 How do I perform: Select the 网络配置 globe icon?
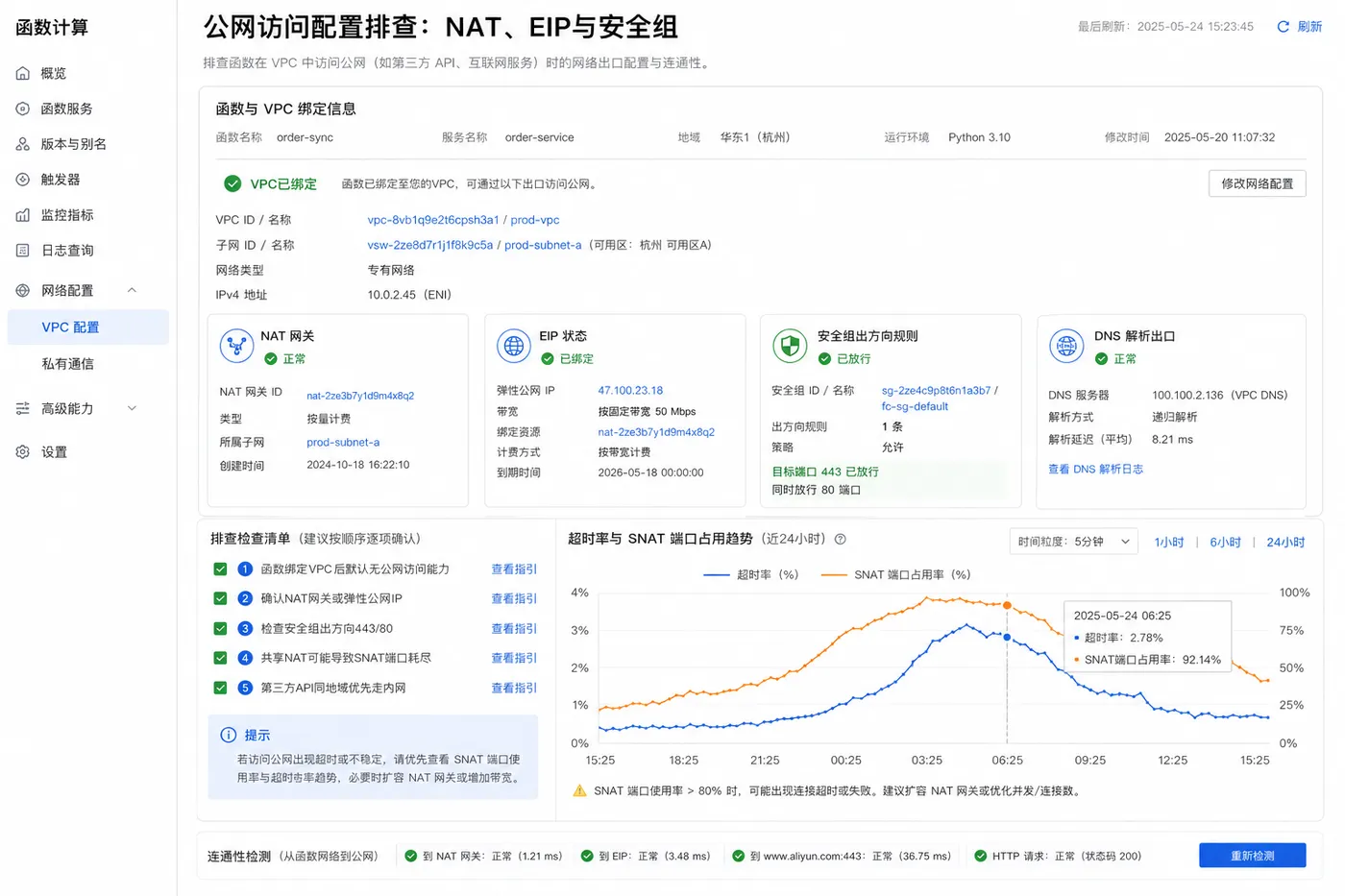[x=23, y=290]
